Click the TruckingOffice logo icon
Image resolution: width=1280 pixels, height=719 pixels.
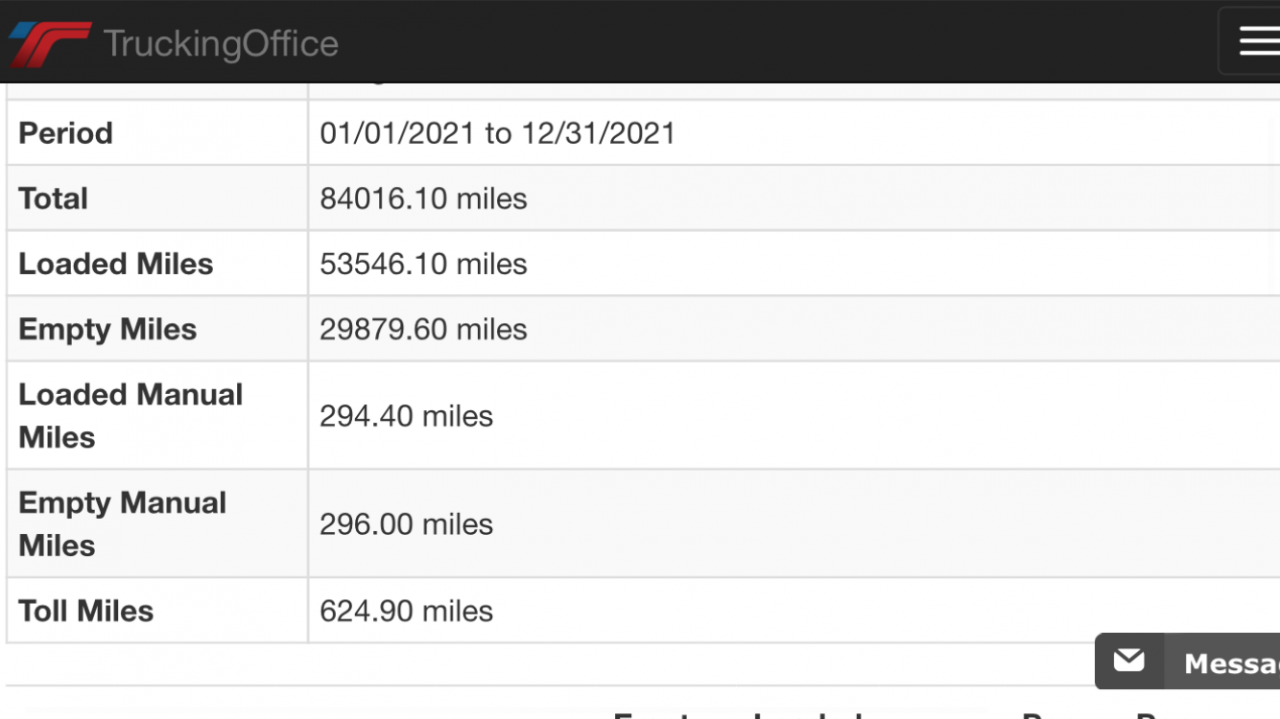[x=50, y=44]
